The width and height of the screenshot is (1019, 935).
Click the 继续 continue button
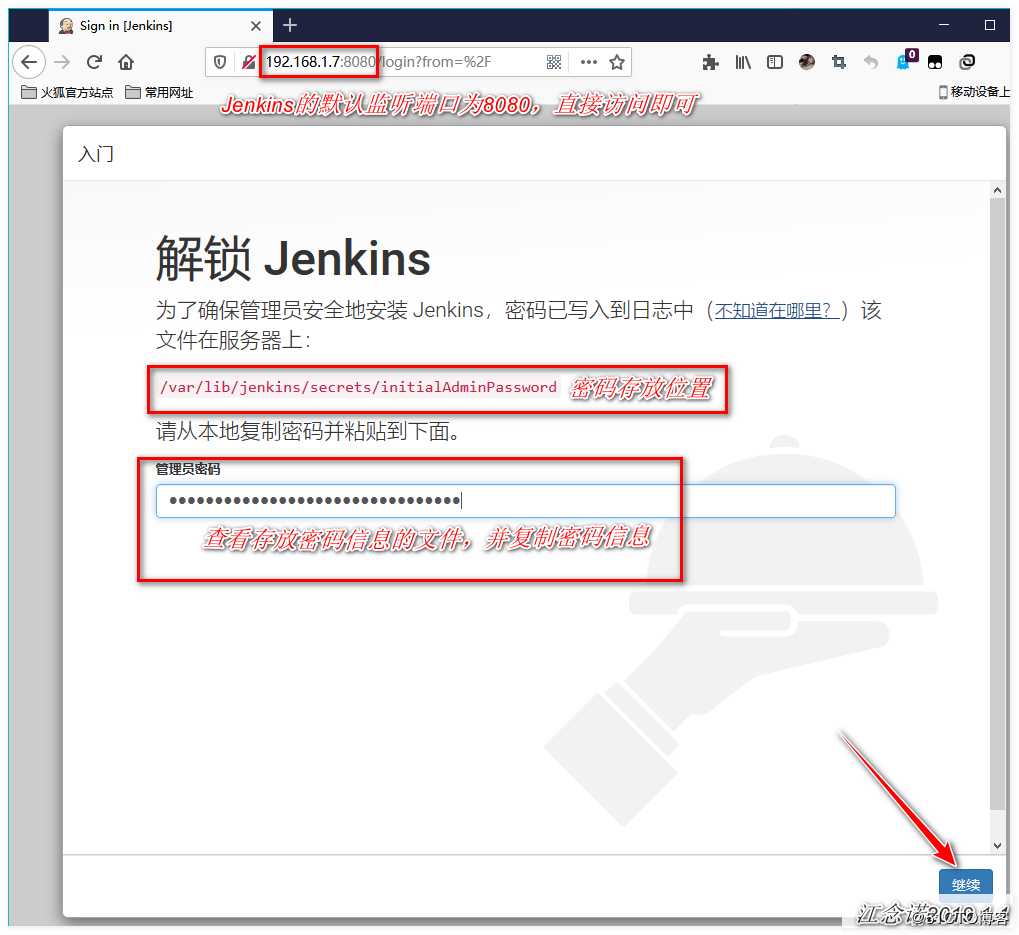coord(965,884)
